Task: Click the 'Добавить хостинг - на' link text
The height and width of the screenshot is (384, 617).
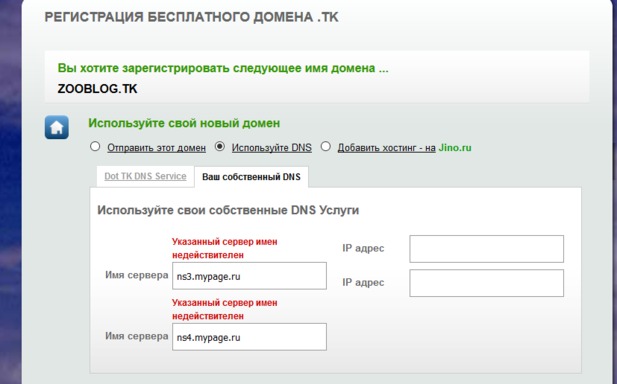Action: point(386,148)
